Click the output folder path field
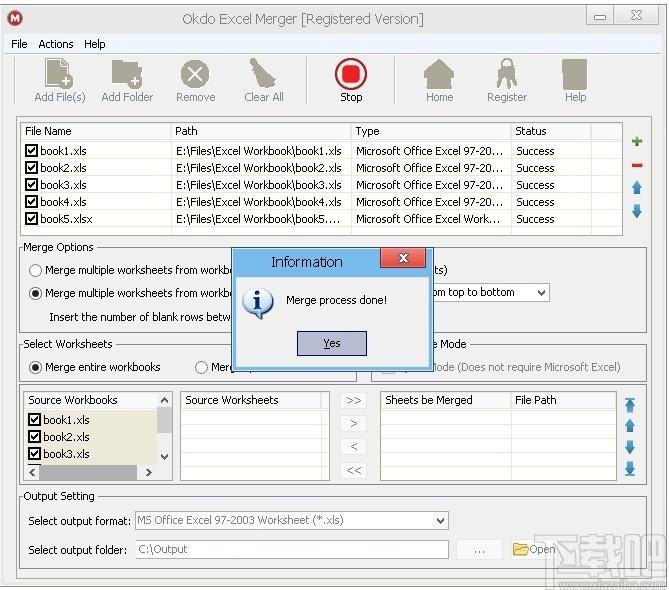 292,549
